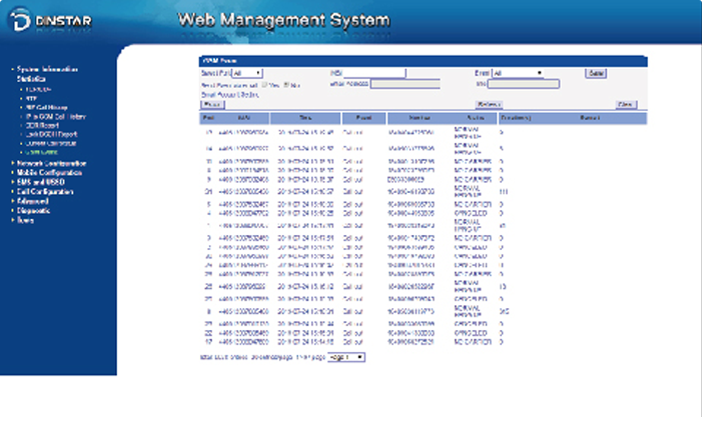Open IP to GSM Call History
702x429 pixels.
point(56,116)
